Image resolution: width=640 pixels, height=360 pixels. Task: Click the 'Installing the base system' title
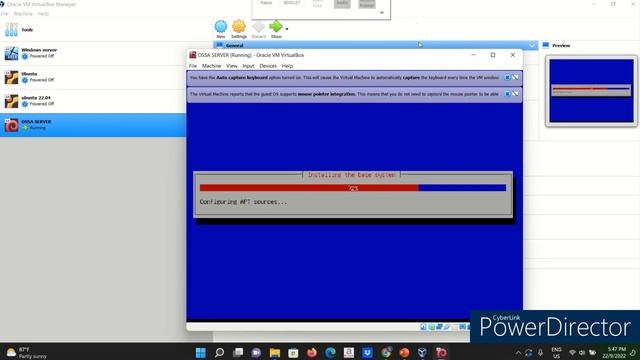(x=351, y=175)
